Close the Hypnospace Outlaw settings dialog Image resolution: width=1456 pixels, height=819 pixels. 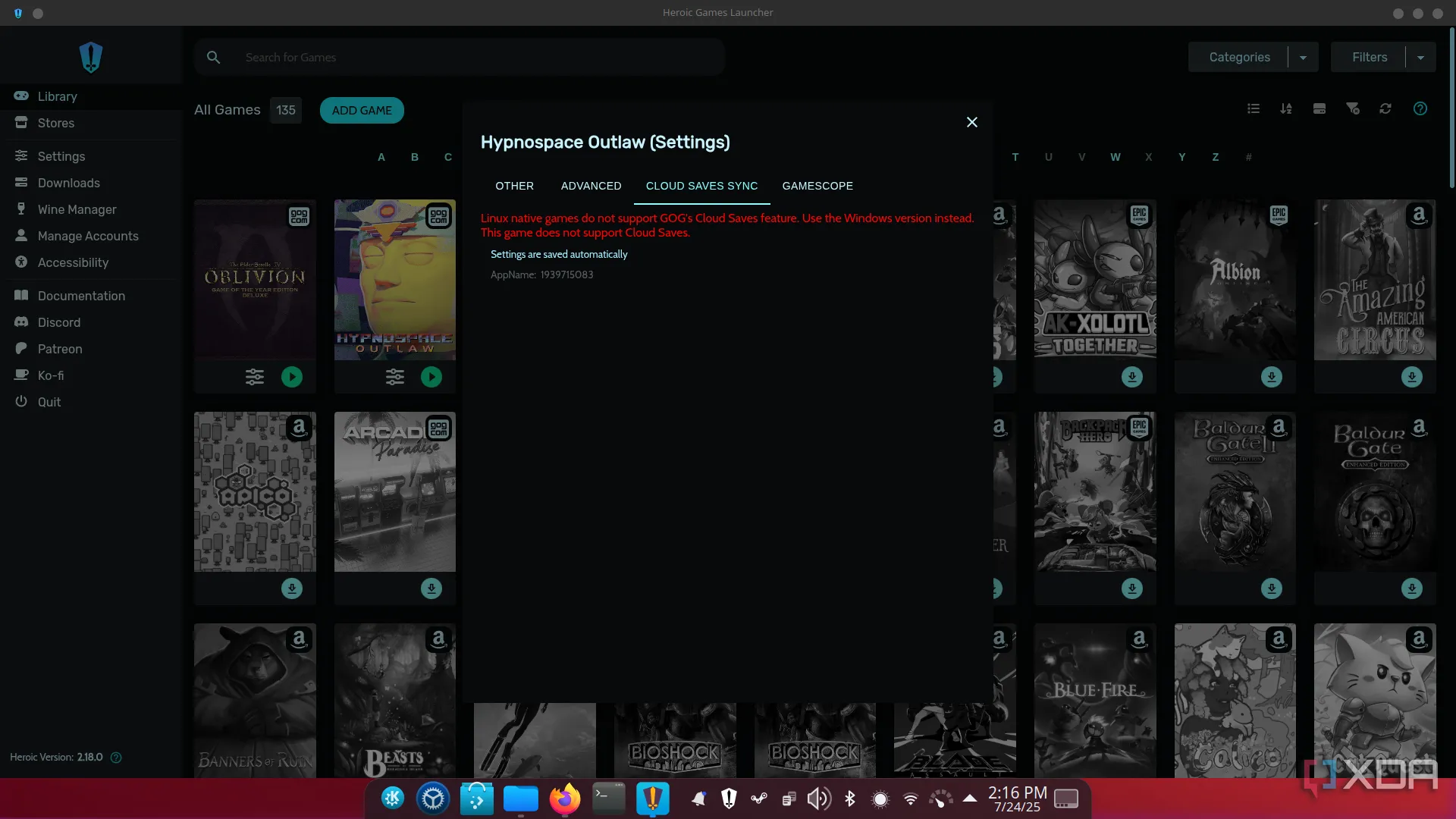click(972, 122)
